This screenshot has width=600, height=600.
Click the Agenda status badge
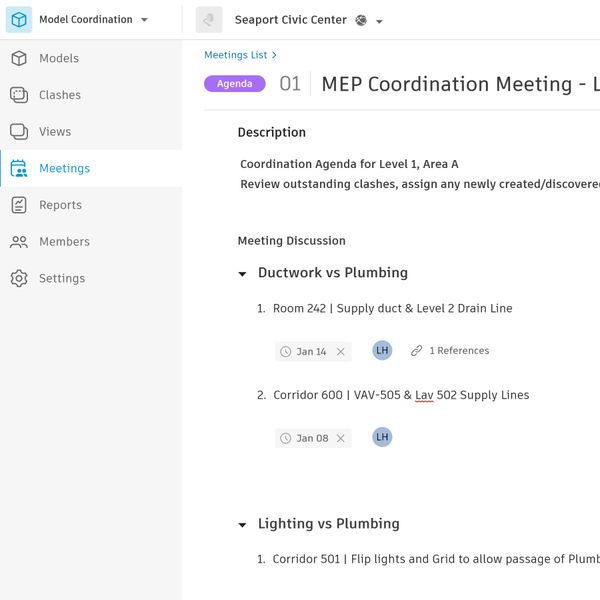pos(235,84)
